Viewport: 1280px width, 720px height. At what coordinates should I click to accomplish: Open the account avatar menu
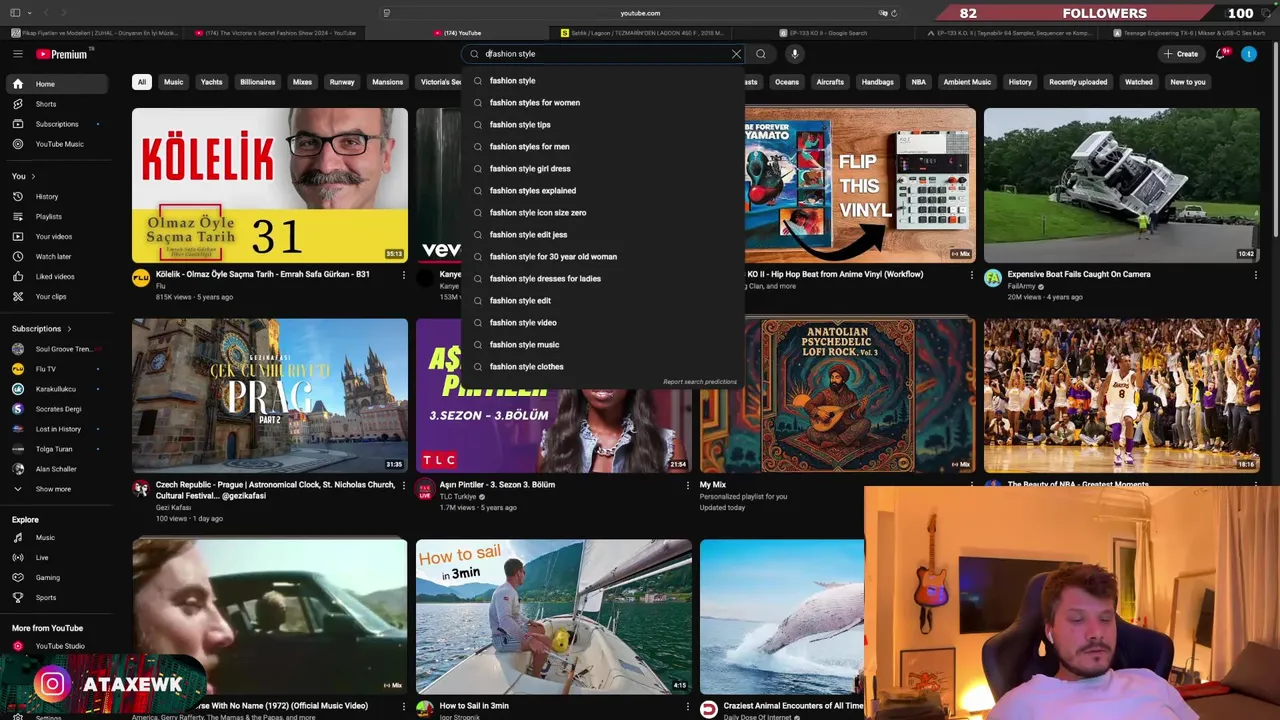tap(1249, 54)
